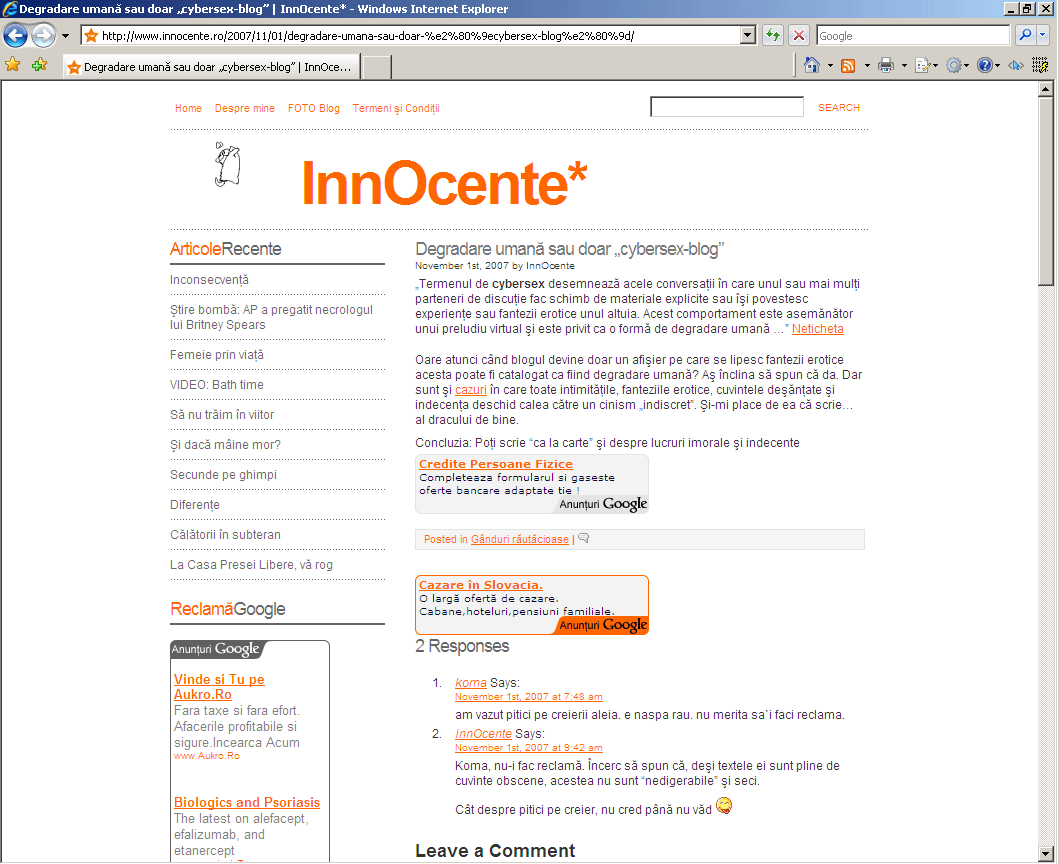The height and width of the screenshot is (864, 1060).
Task: Click the browser Back arrow button
Action: pos(15,36)
